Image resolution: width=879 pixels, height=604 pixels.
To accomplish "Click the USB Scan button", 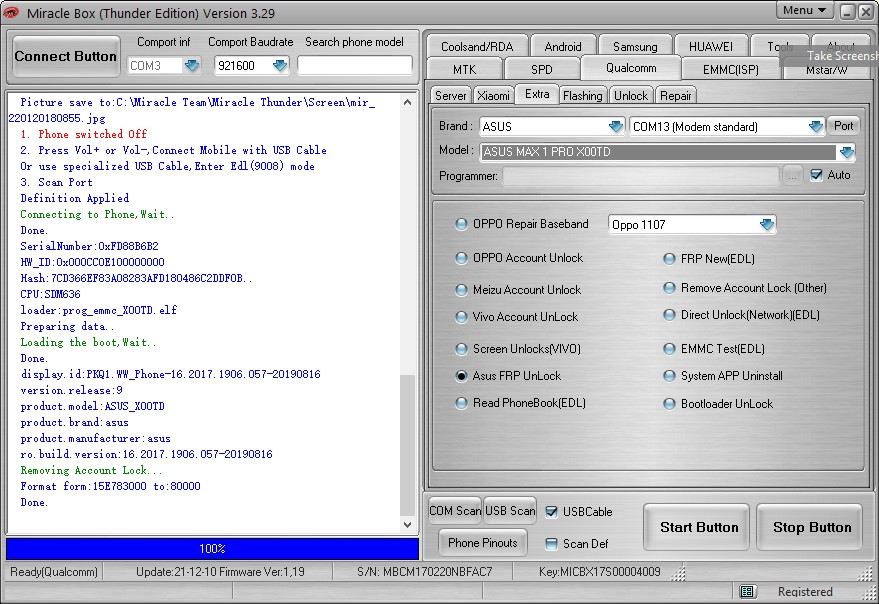I will tap(510, 510).
